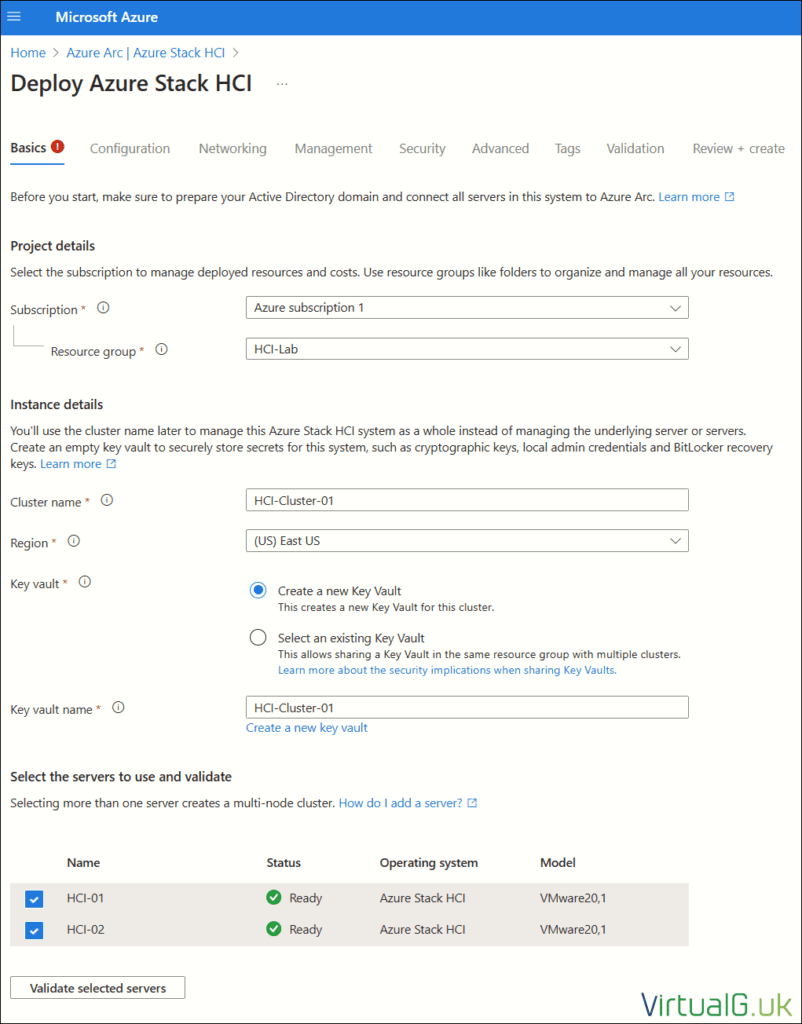
Task: Switch to the Configuration tab
Action: (130, 149)
